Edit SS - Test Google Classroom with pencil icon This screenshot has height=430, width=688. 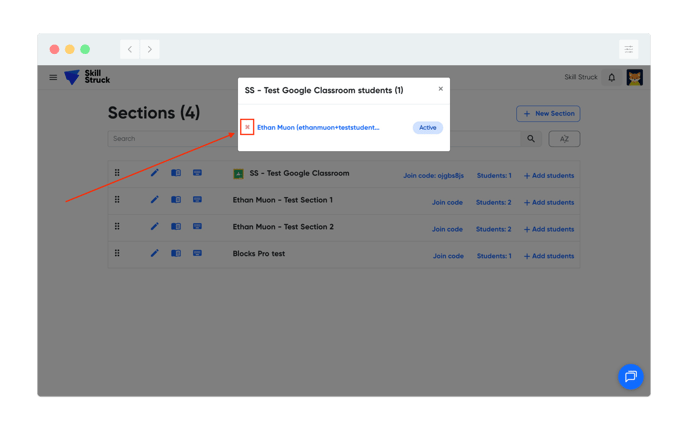[x=155, y=173]
